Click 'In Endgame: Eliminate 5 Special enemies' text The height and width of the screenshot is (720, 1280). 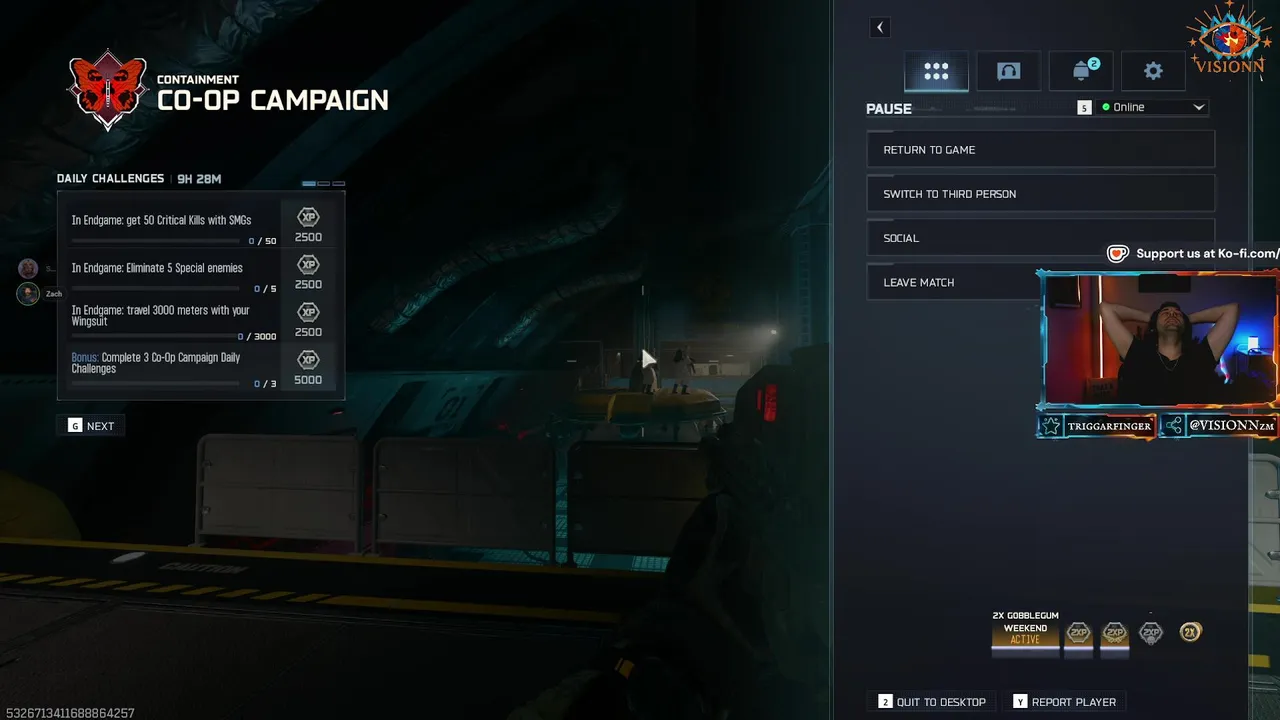coord(157,268)
